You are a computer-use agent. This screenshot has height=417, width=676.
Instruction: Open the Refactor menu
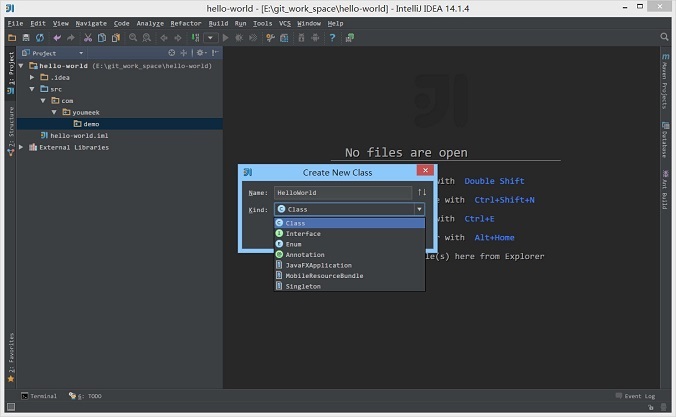click(x=185, y=23)
